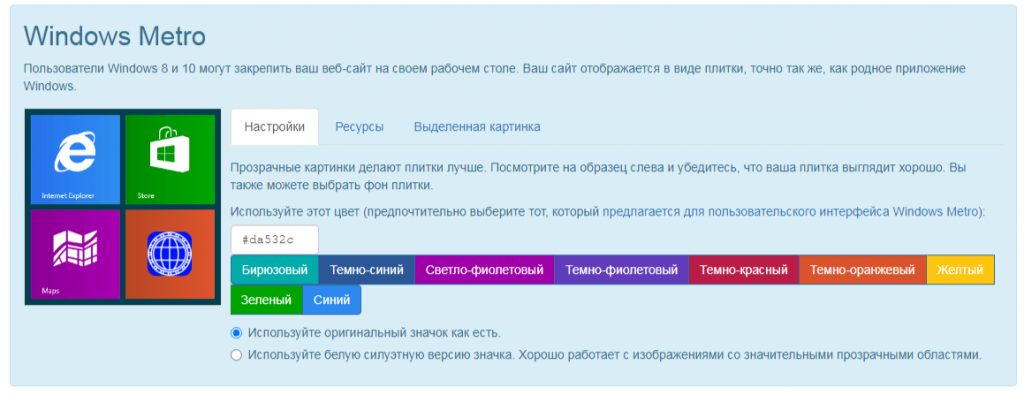This screenshot has height=395, width=1024.
Task: Click the Internet Explorer tile icon
Action: point(74,152)
